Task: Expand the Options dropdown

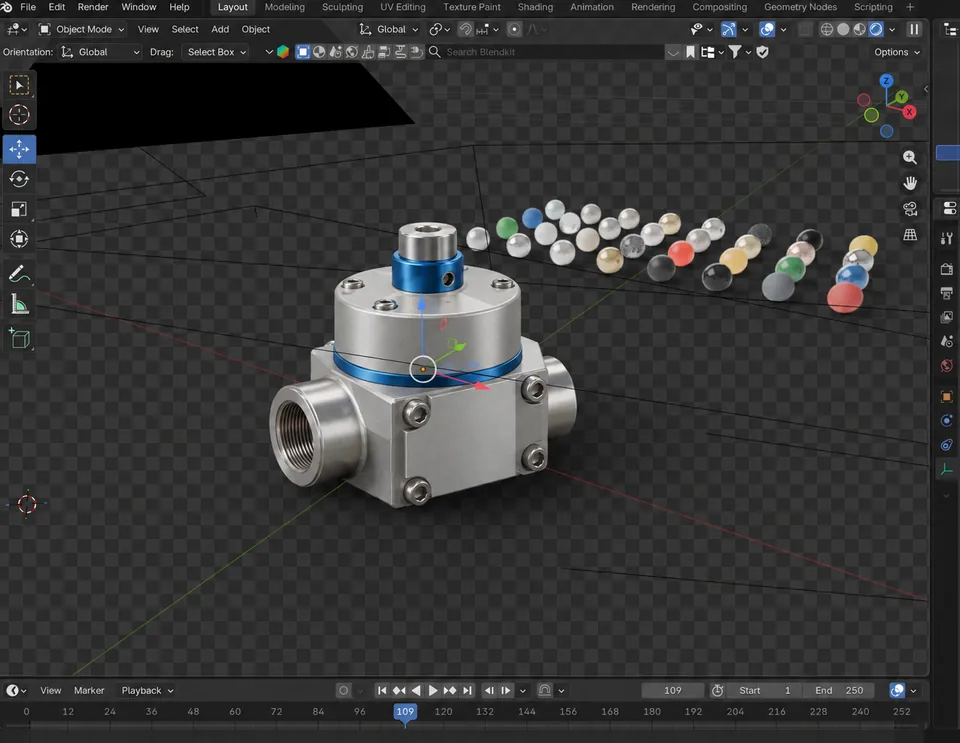Action: pyautogui.click(x=897, y=52)
